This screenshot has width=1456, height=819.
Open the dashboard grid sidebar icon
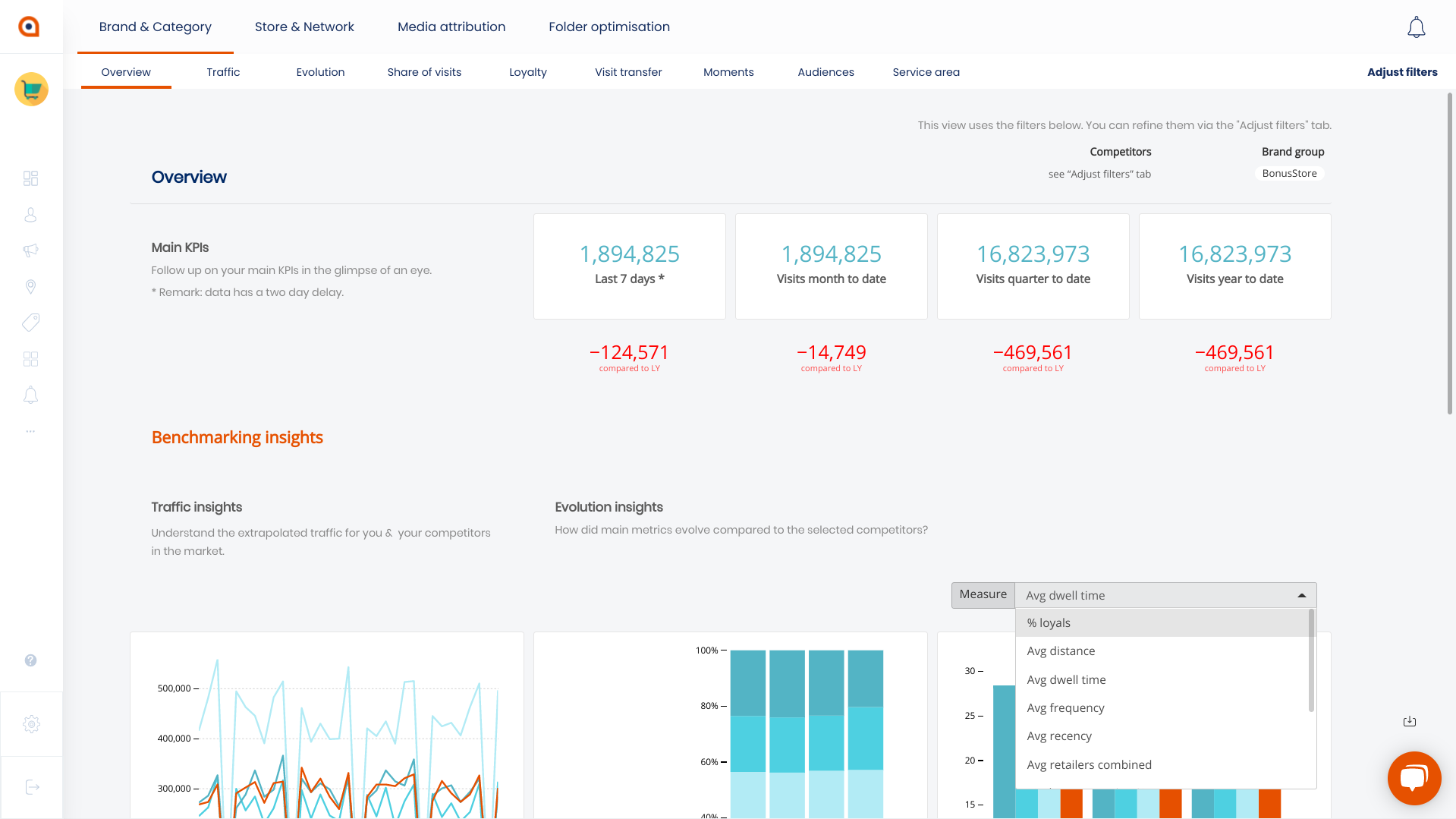pyautogui.click(x=30, y=178)
